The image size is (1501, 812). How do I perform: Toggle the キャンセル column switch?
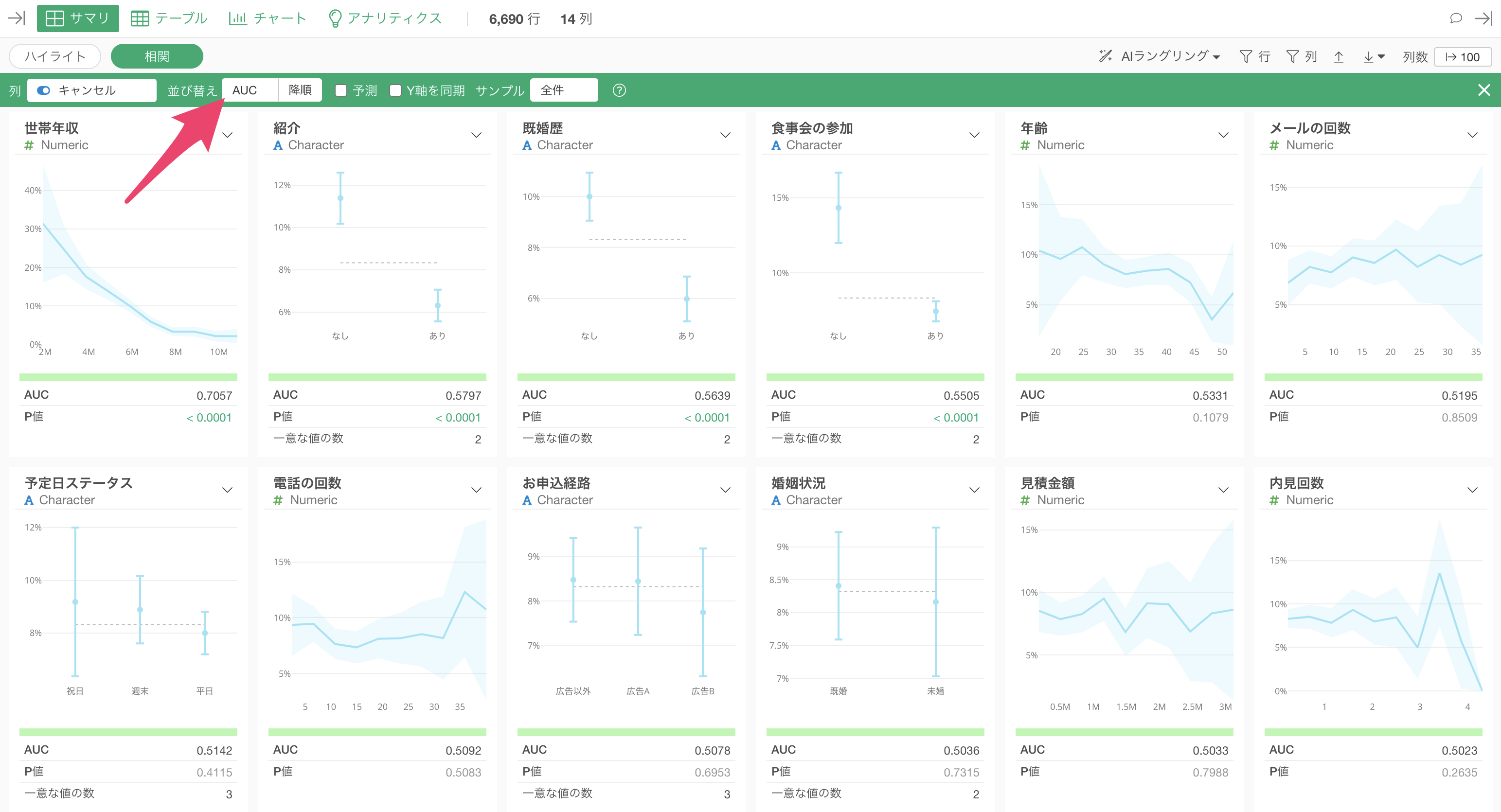coord(44,90)
